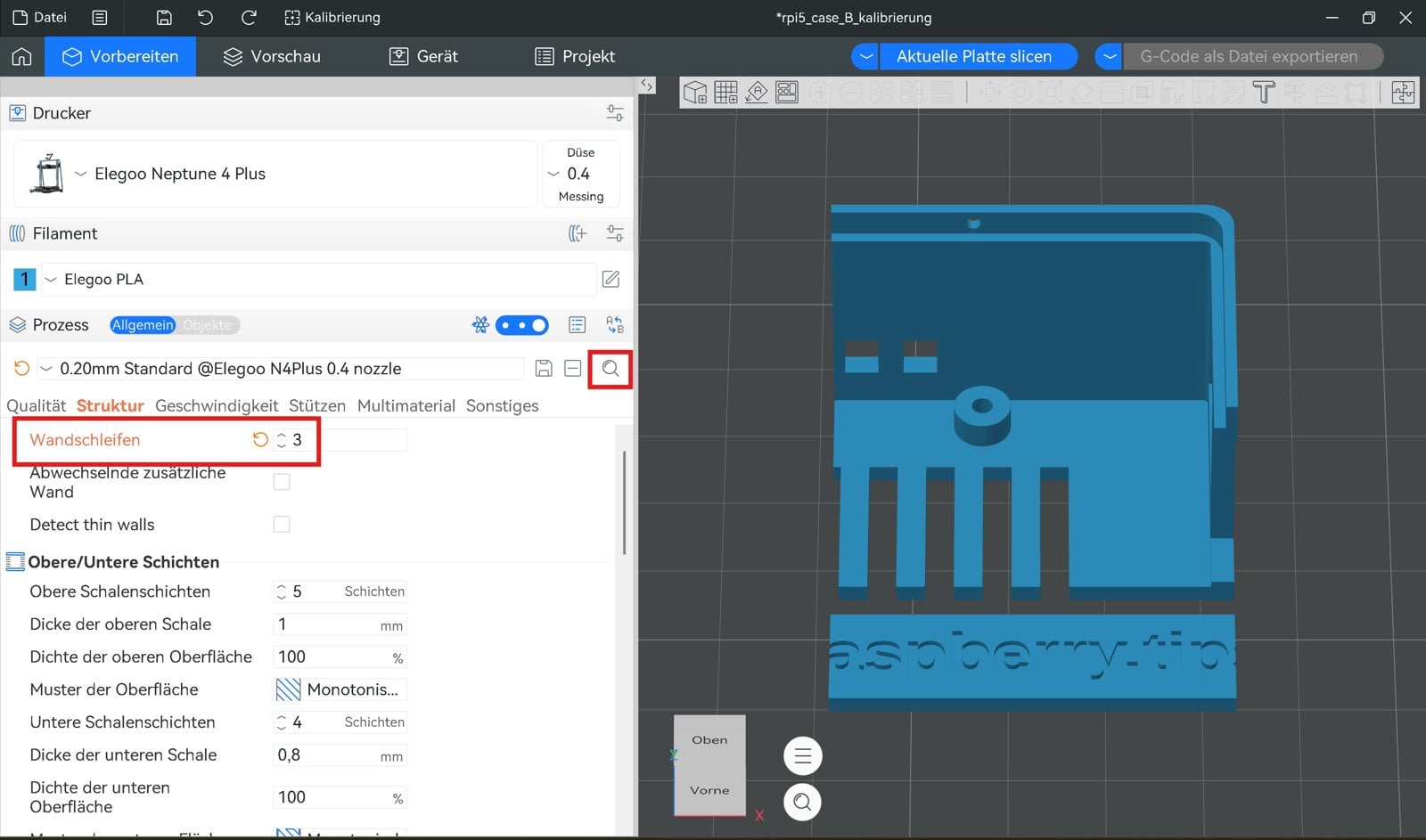This screenshot has height=840, width=1426.
Task: Add a model with the cube icon
Action: click(x=695, y=92)
